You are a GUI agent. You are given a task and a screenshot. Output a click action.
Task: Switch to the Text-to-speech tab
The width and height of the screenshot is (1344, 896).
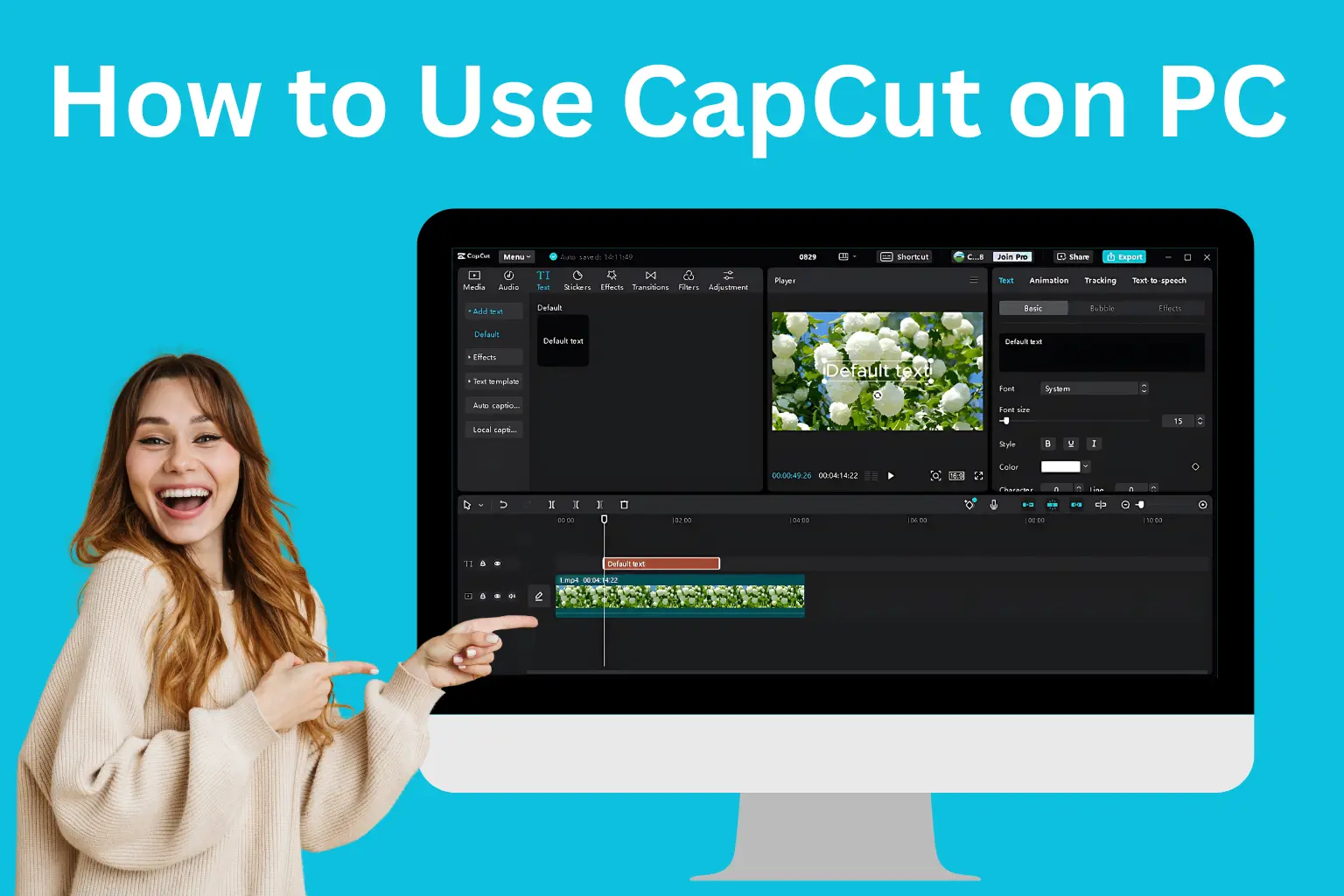(1159, 280)
